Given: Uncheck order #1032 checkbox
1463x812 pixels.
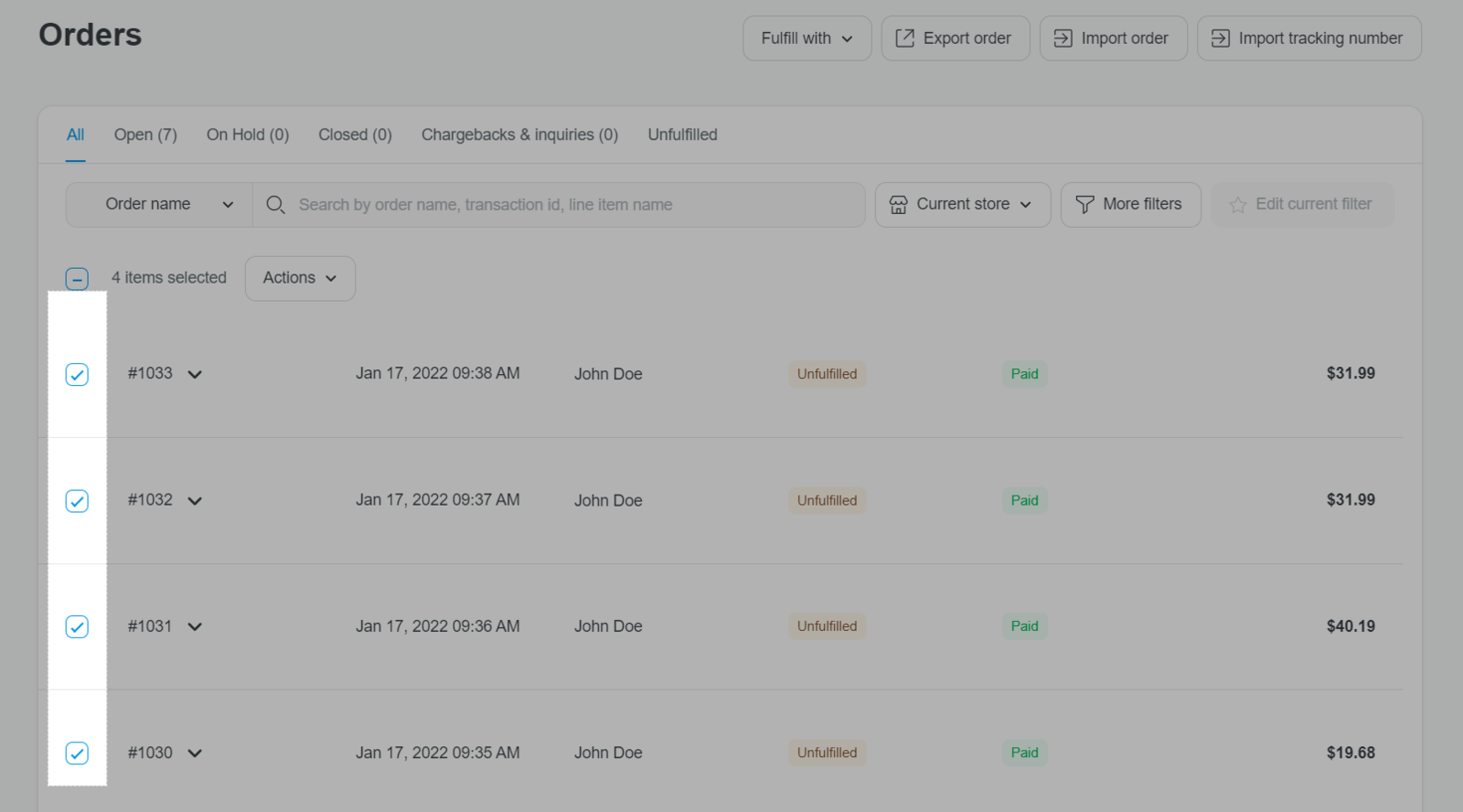Looking at the screenshot, I should click(77, 501).
